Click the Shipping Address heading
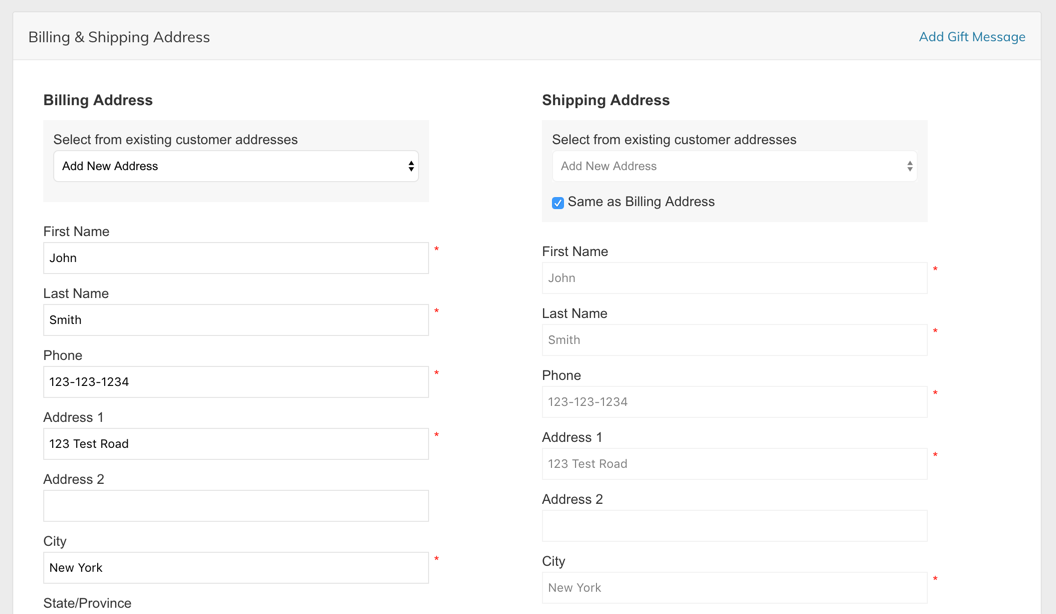The image size is (1056, 614). point(605,100)
